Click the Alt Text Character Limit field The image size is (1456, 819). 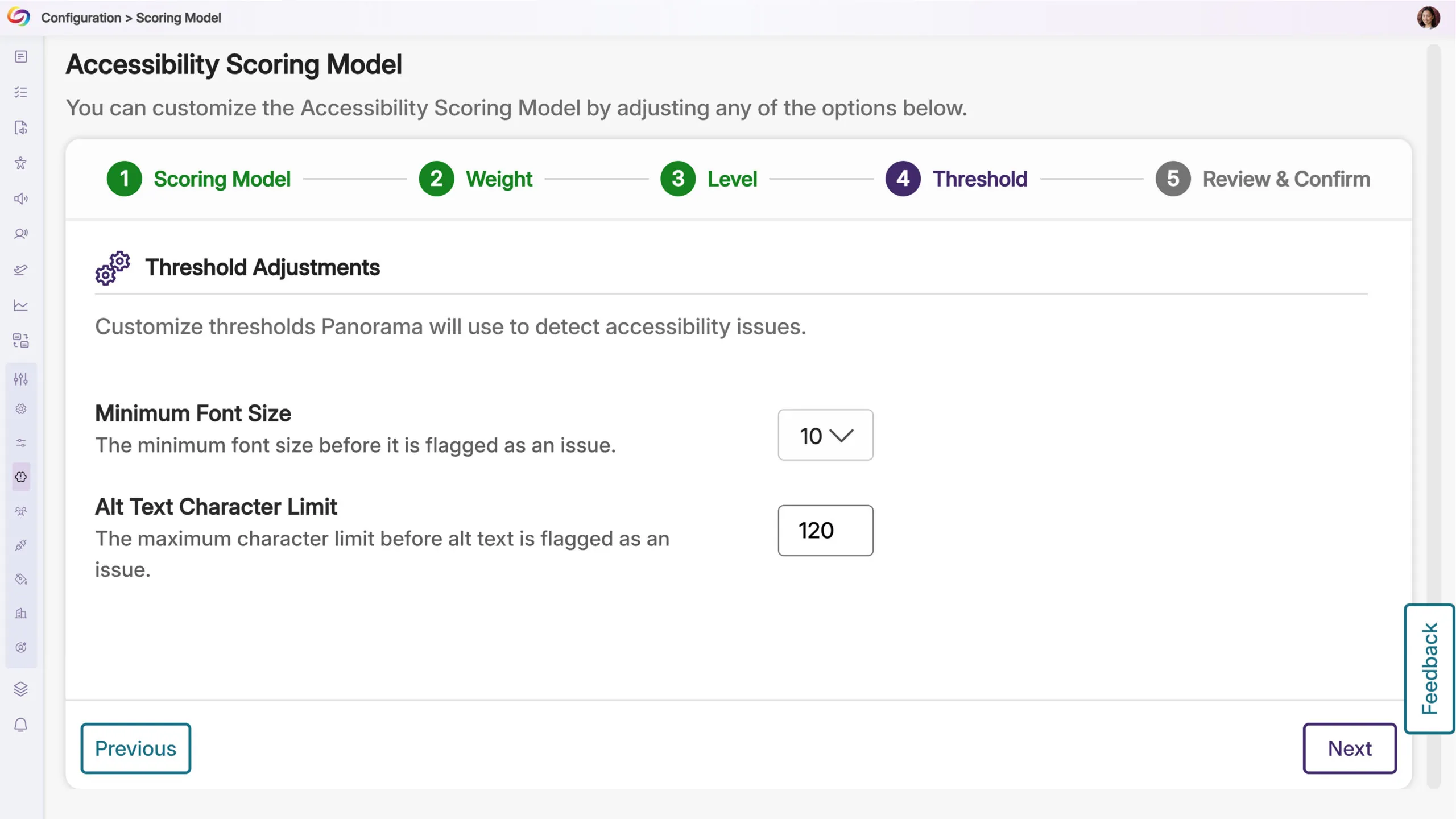[x=825, y=531]
